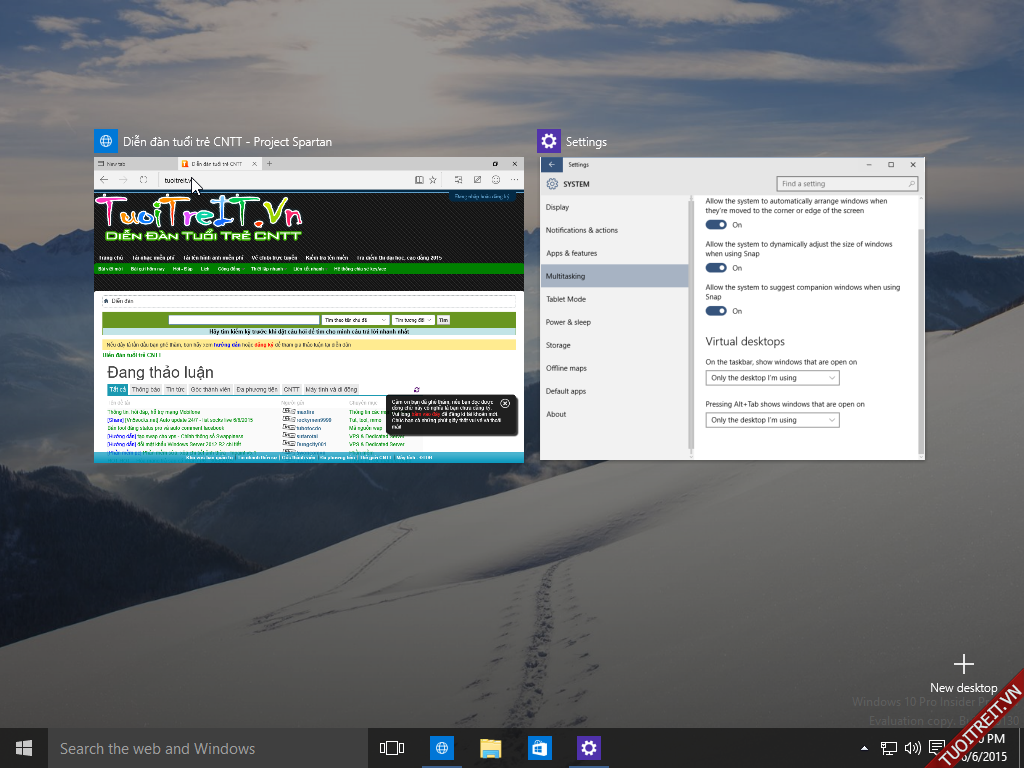1024x768 pixels.
Task: Click the Task View taskbar icon
Action: (x=392, y=748)
